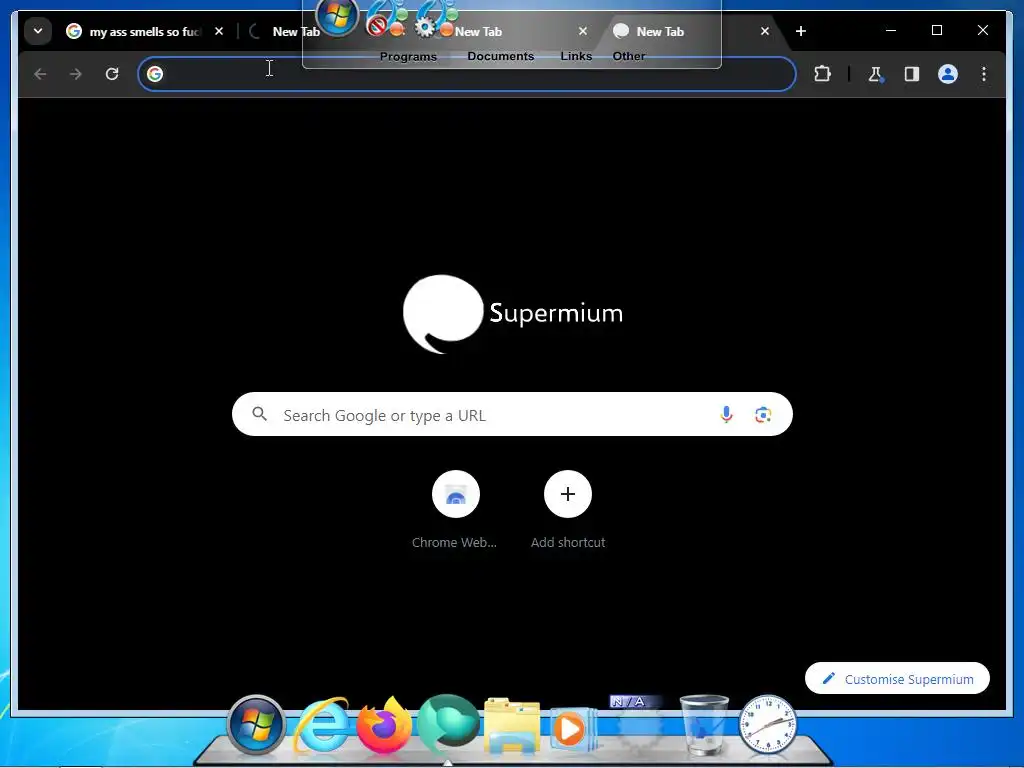Click the Windows Start orb in dock
This screenshot has width=1024, height=768.
(256, 725)
